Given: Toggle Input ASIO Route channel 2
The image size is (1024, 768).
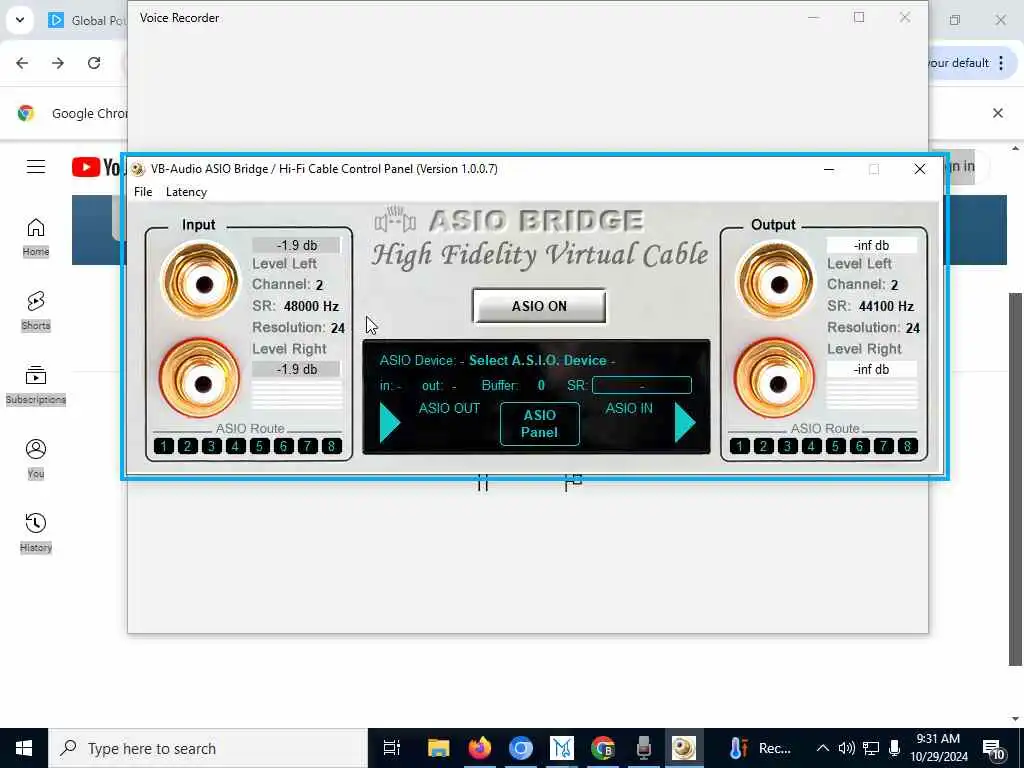Looking at the screenshot, I should 187,446.
